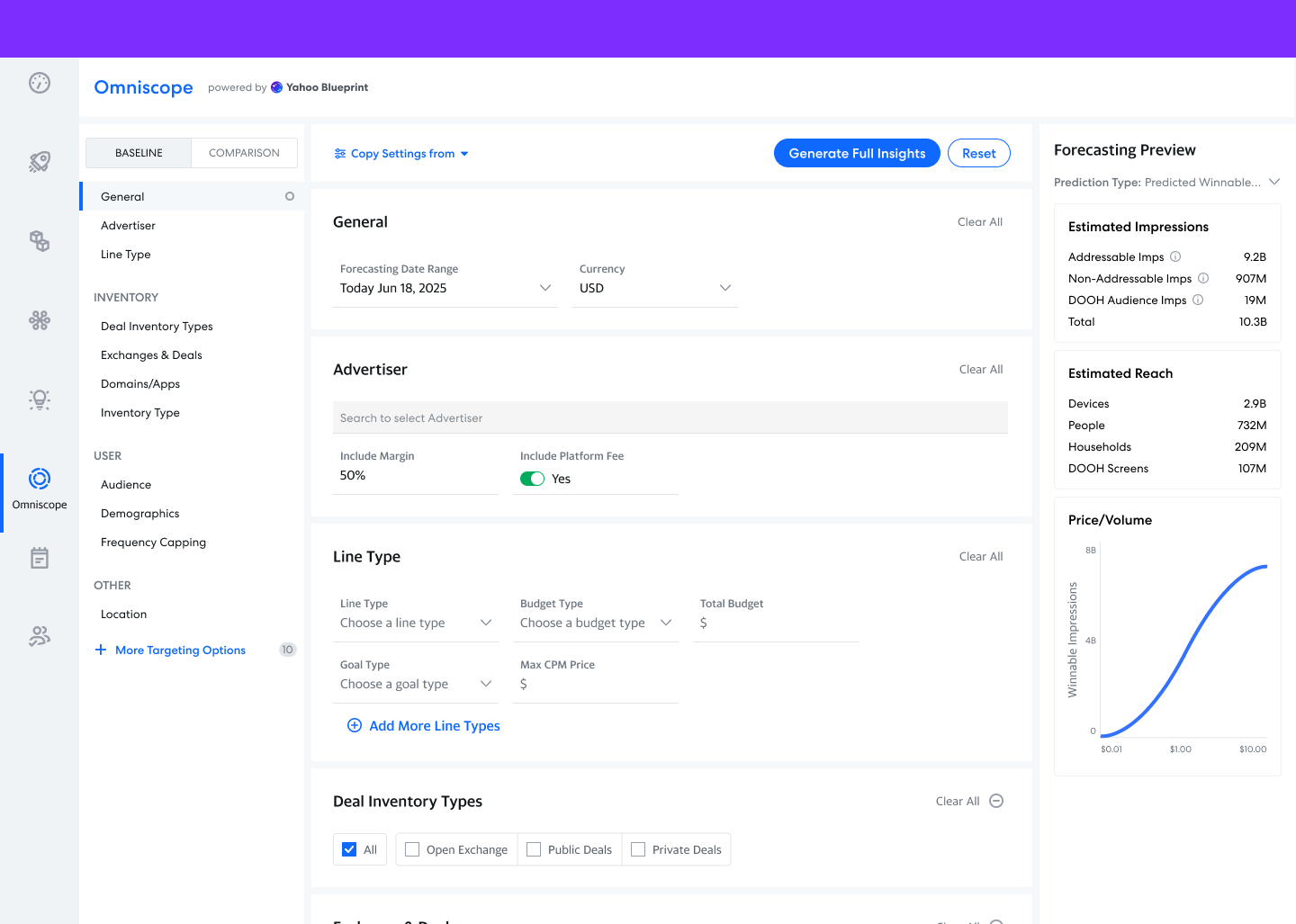Check the Private Deals checkbox

tap(638, 849)
